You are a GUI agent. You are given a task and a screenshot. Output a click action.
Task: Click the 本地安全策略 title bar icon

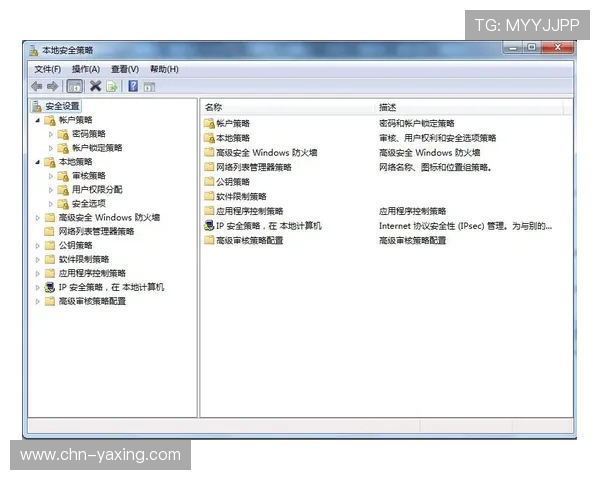34,51
